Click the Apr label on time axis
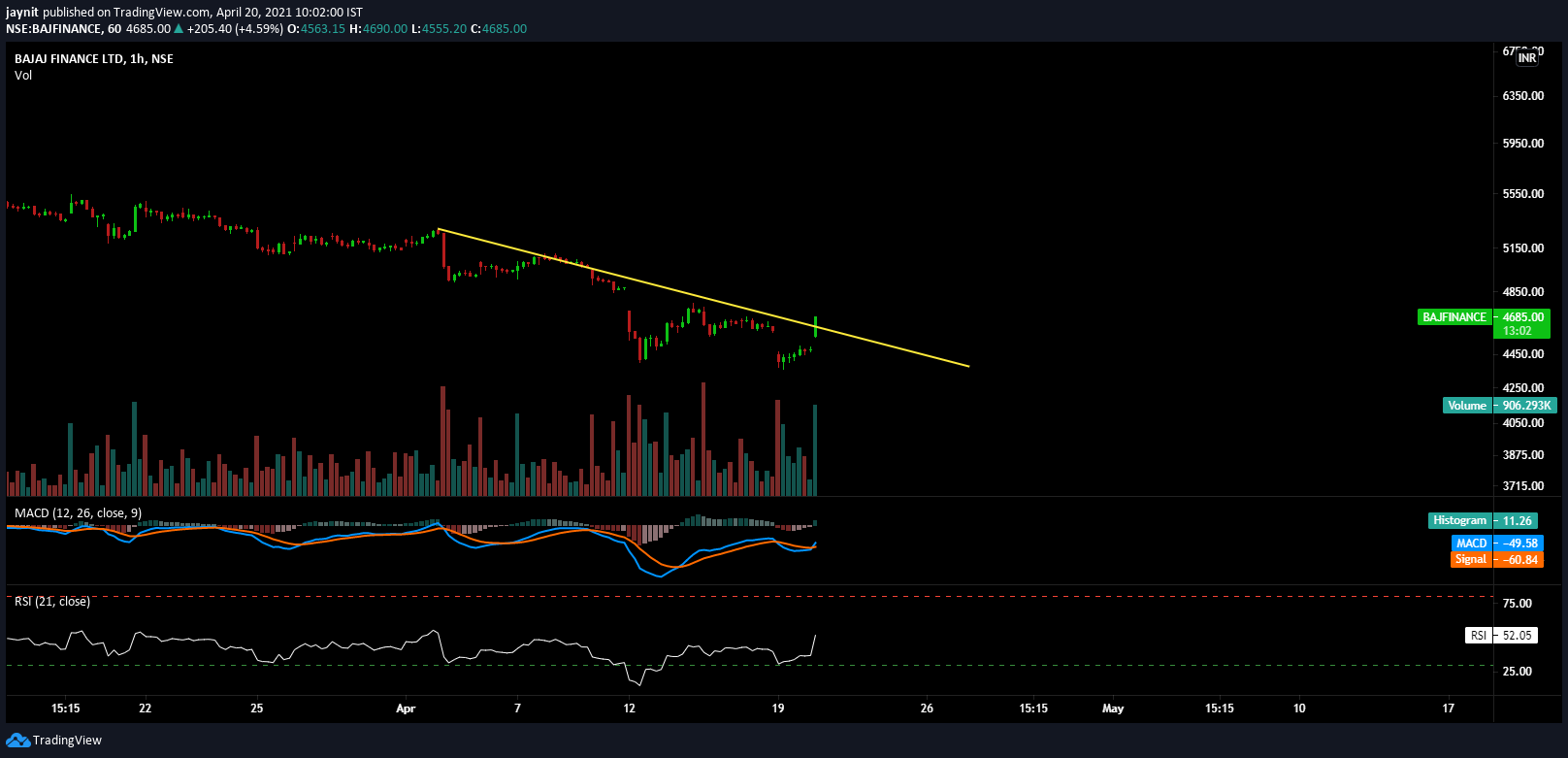The height and width of the screenshot is (758, 1568). click(406, 709)
